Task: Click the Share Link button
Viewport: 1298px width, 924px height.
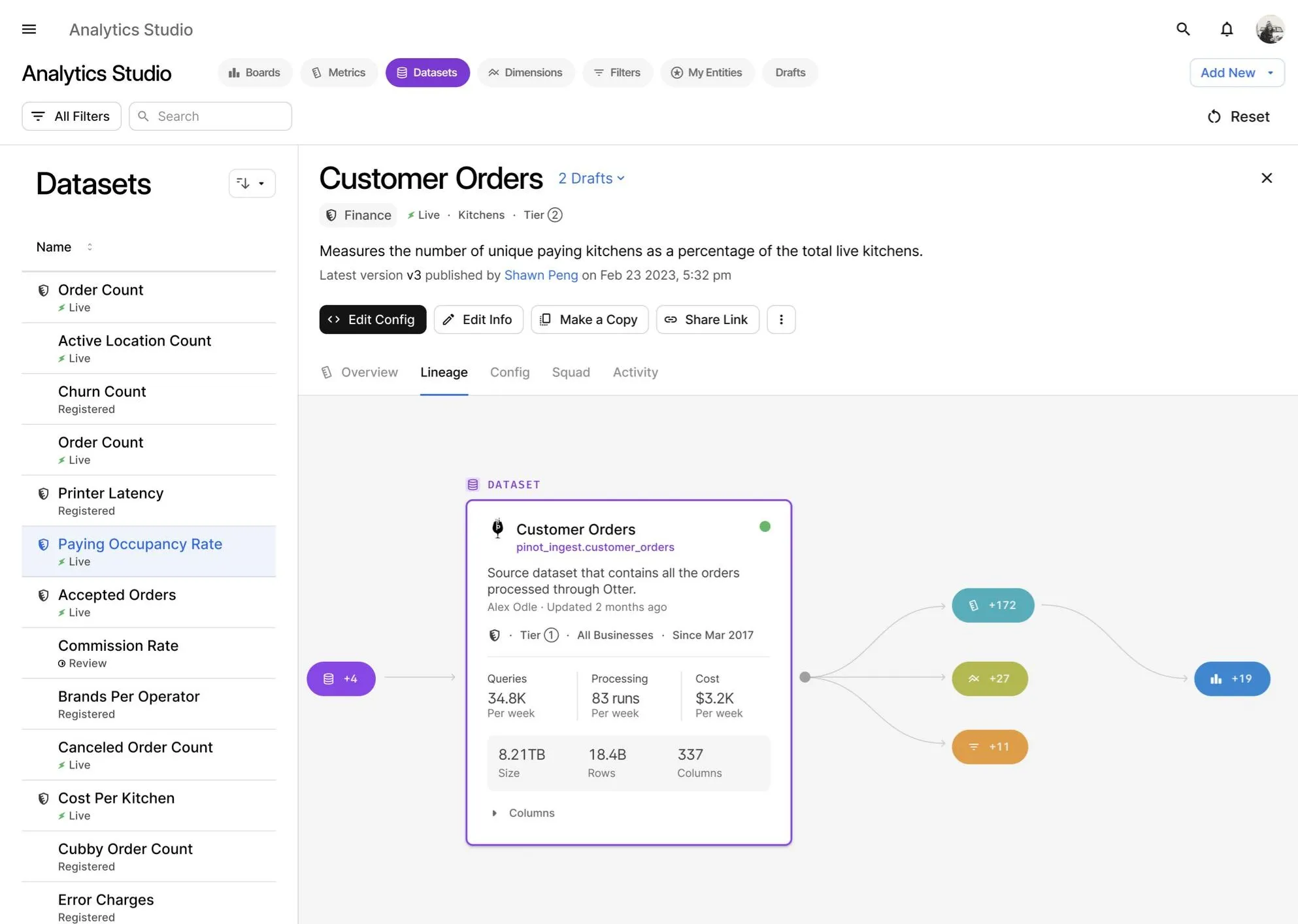Action: tap(707, 320)
